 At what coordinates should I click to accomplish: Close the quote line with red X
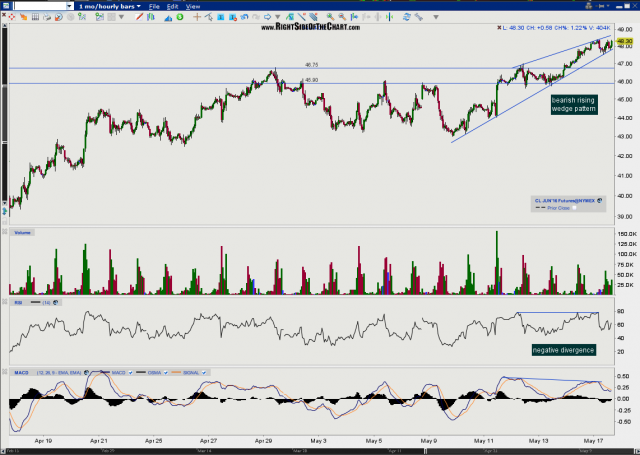click(499, 28)
